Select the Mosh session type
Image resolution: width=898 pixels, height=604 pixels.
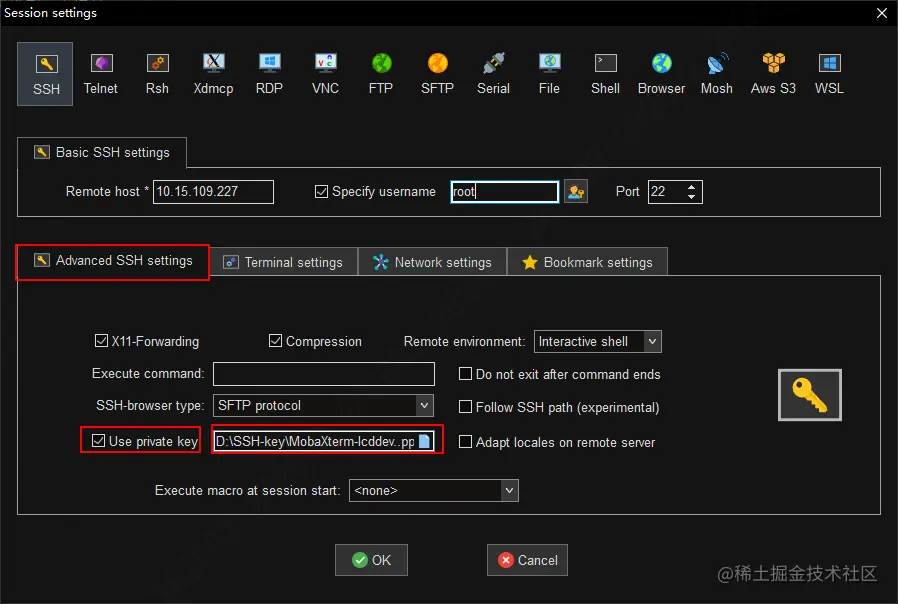[717, 74]
